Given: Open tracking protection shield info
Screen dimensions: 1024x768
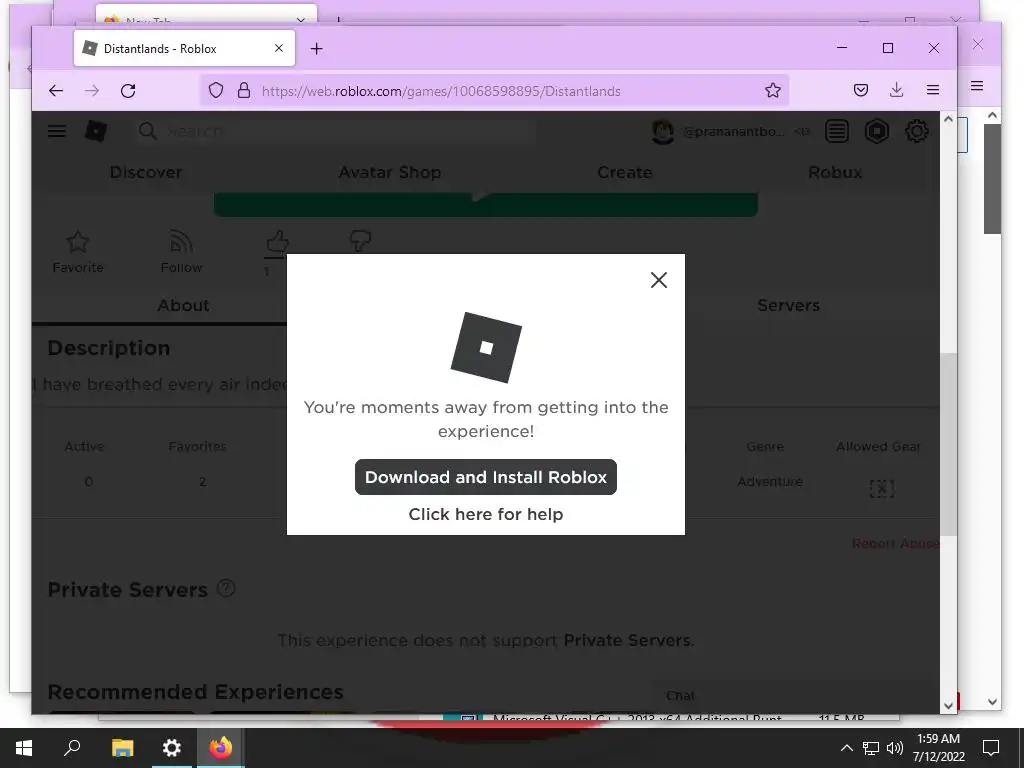Looking at the screenshot, I should coord(216,91).
